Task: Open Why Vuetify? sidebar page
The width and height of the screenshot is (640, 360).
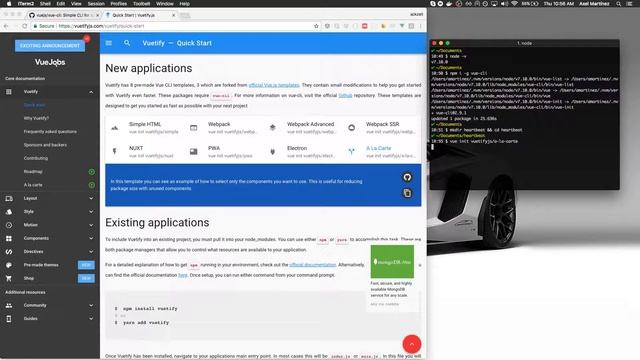Action: pyautogui.click(x=36, y=118)
